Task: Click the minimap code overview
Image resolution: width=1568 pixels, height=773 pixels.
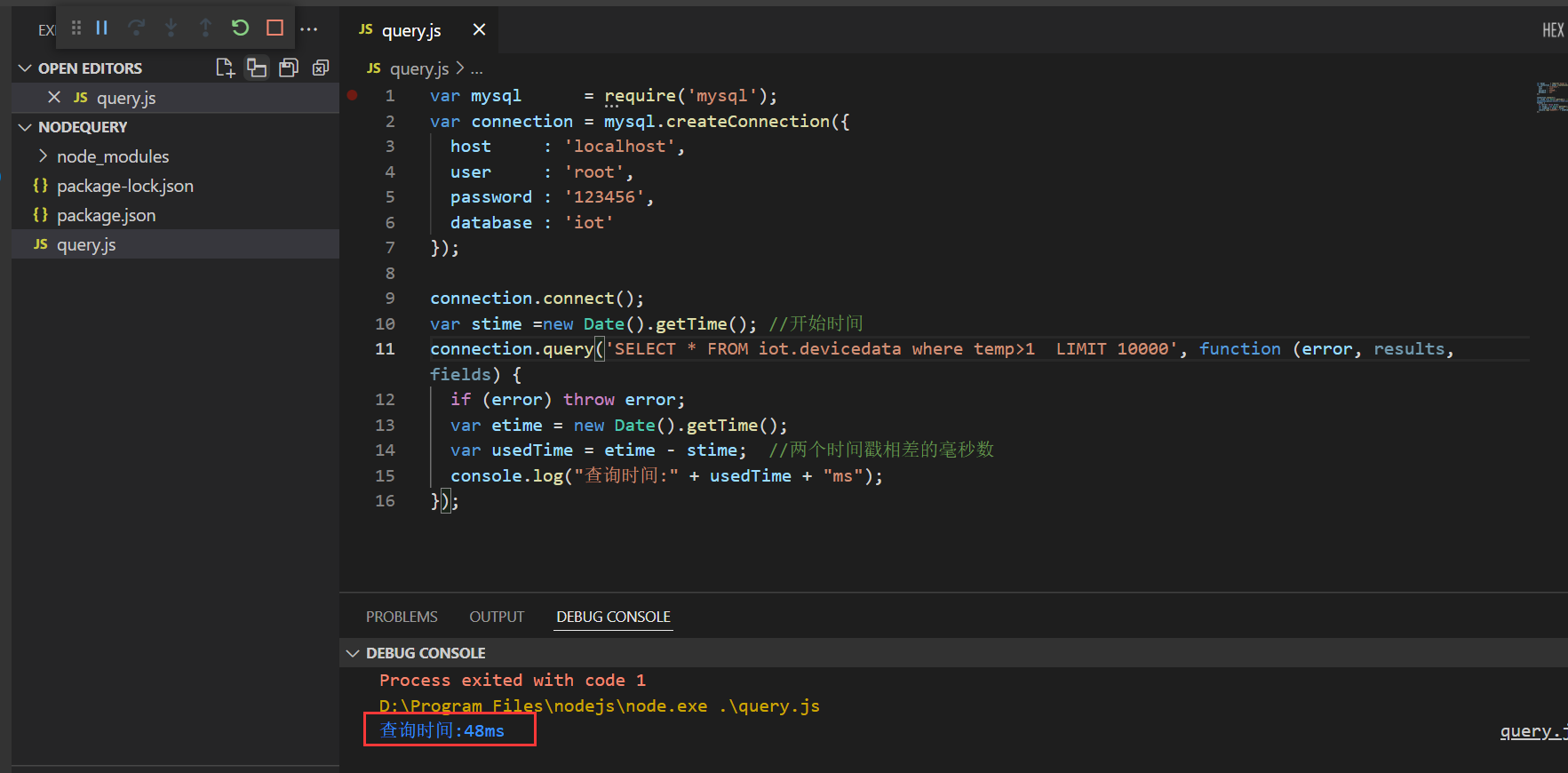Action: 1551,97
